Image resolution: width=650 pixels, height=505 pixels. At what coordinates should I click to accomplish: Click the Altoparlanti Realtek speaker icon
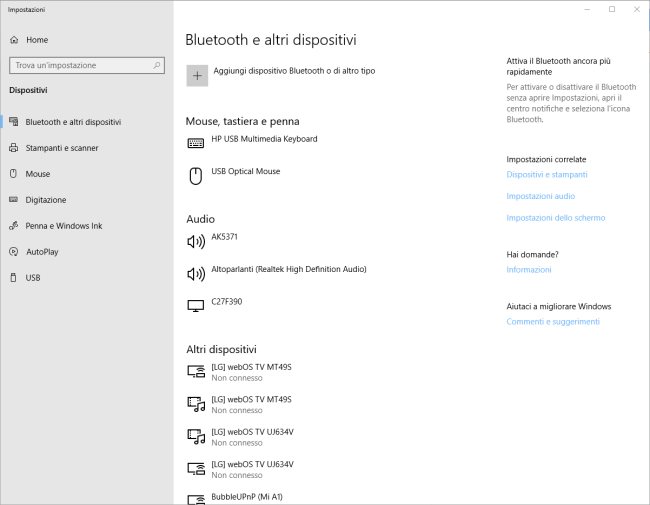[196, 274]
